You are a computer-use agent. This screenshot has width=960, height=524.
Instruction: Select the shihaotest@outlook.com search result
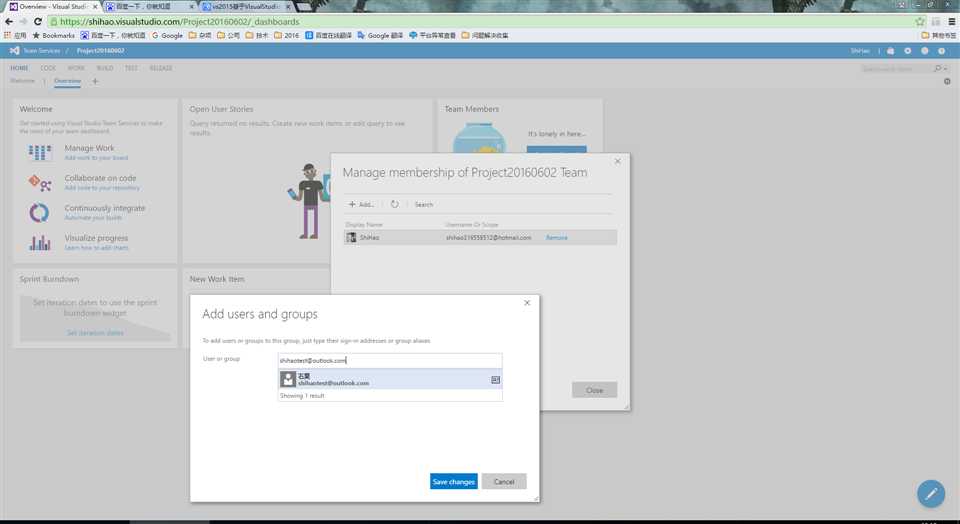point(390,380)
